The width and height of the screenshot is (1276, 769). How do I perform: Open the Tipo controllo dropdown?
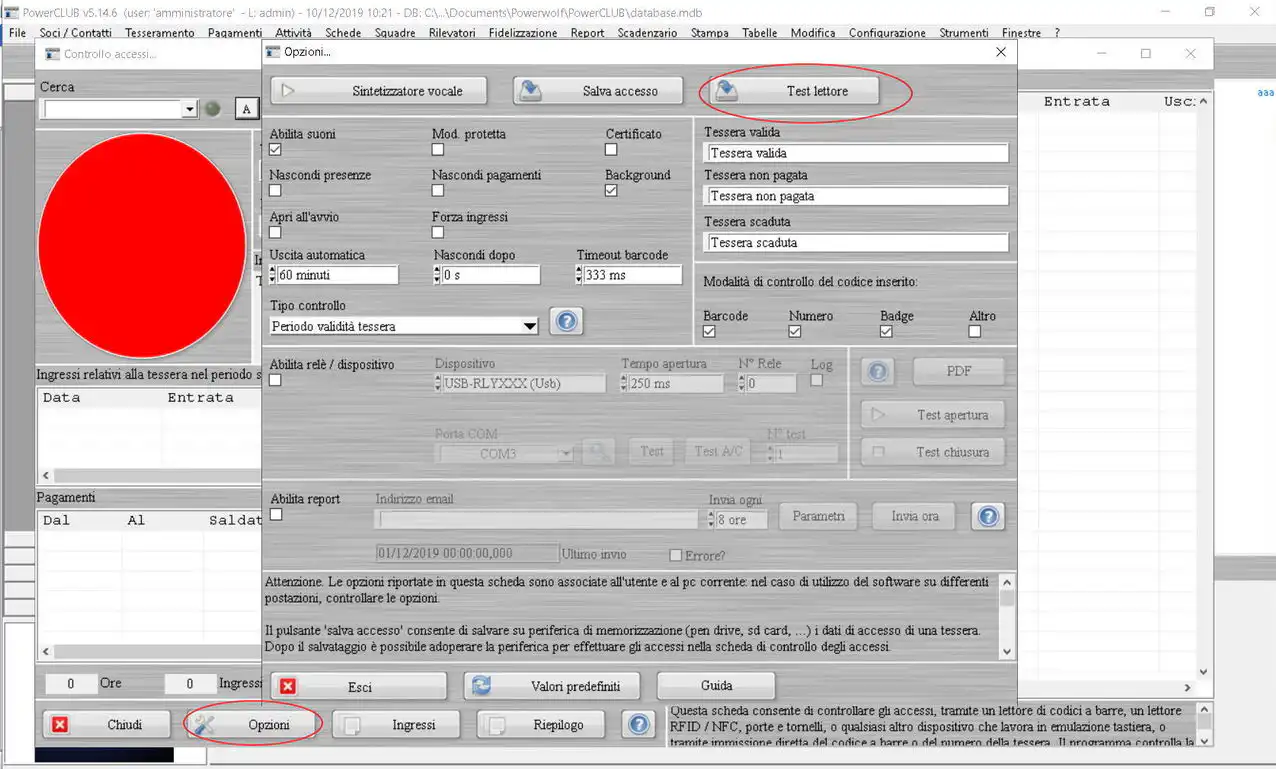point(530,327)
